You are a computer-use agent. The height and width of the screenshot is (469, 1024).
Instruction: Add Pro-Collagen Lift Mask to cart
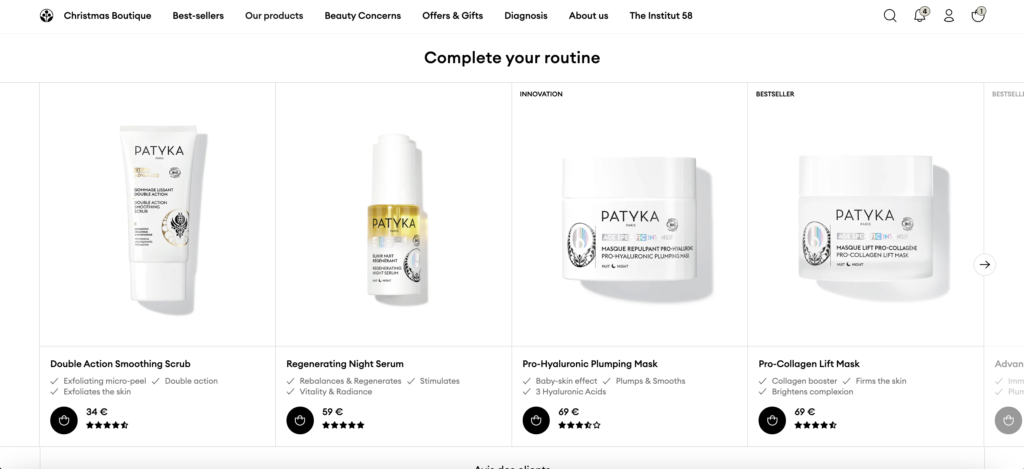pos(772,420)
